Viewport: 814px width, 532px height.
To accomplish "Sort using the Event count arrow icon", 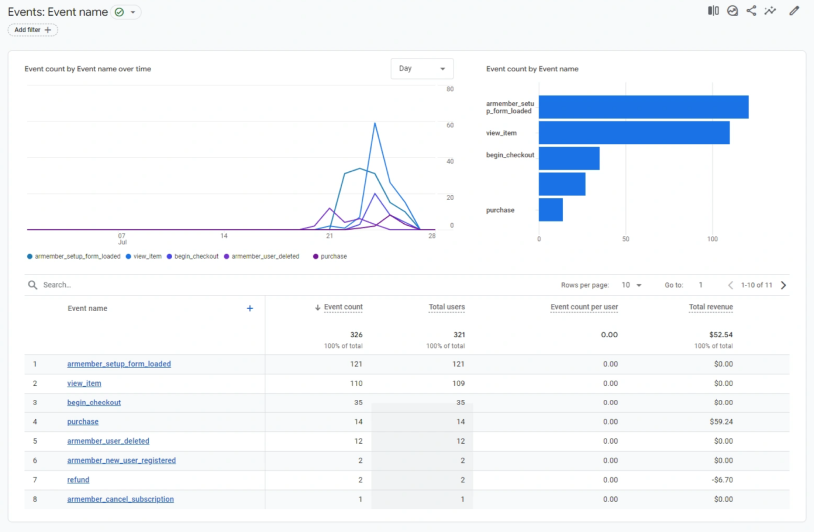I will tap(317, 307).
